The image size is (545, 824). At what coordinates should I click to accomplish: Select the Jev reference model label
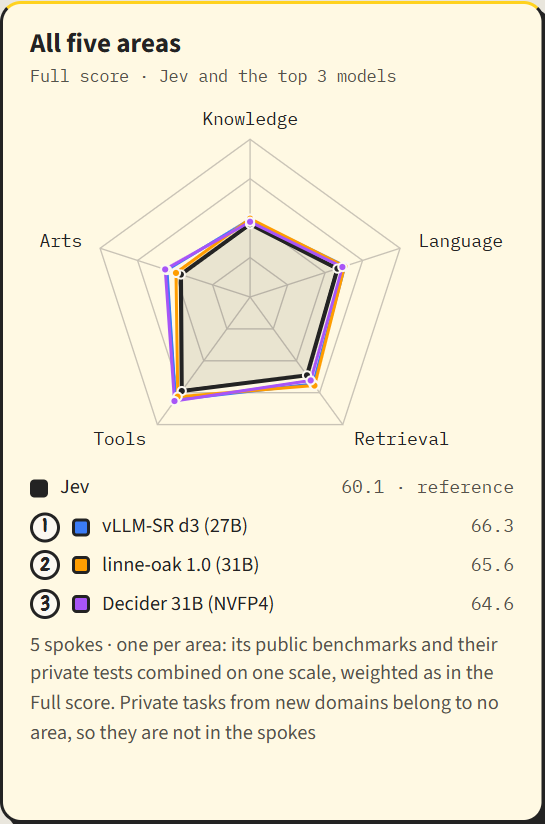point(75,487)
